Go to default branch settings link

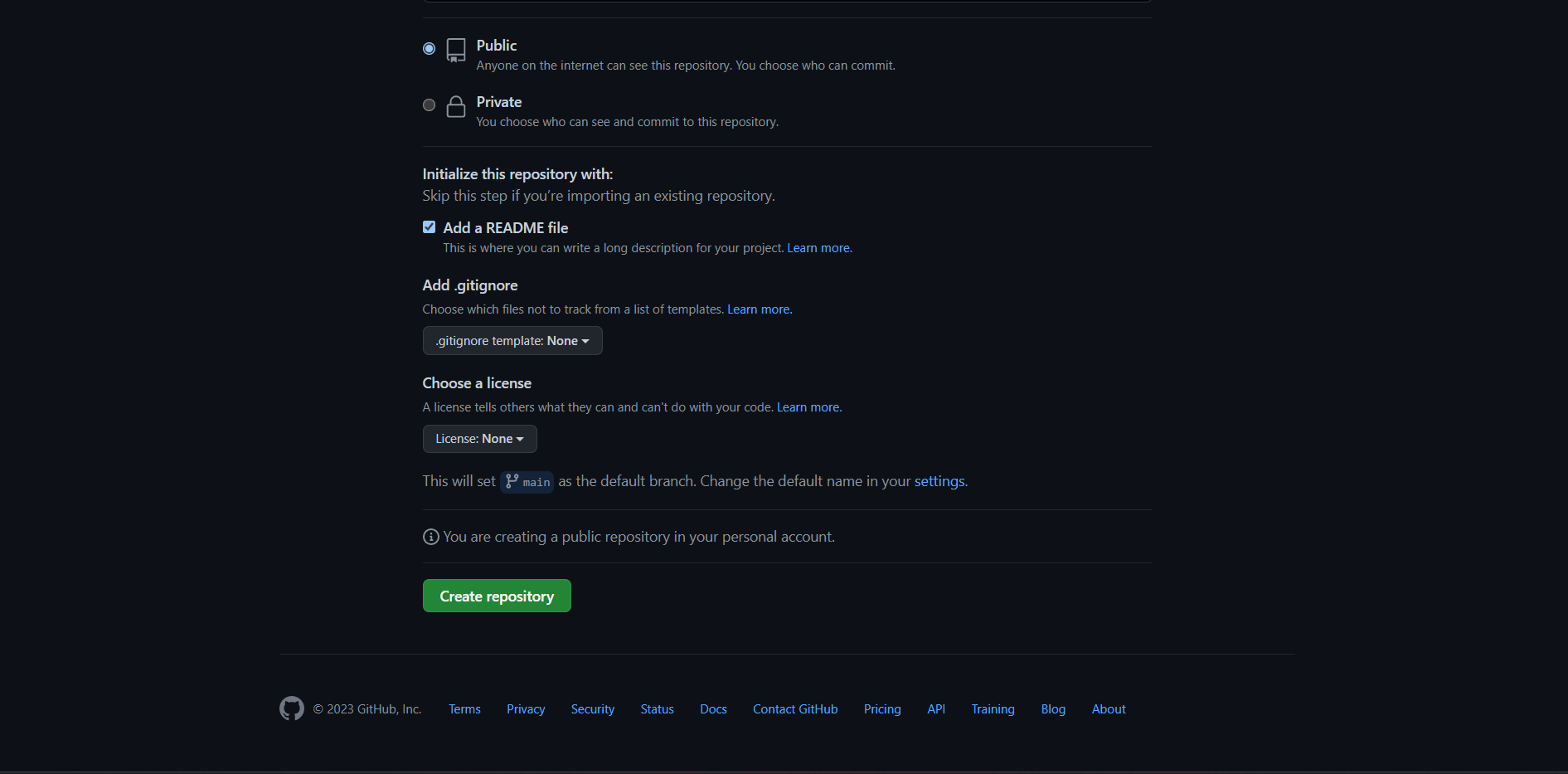coord(939,481)
